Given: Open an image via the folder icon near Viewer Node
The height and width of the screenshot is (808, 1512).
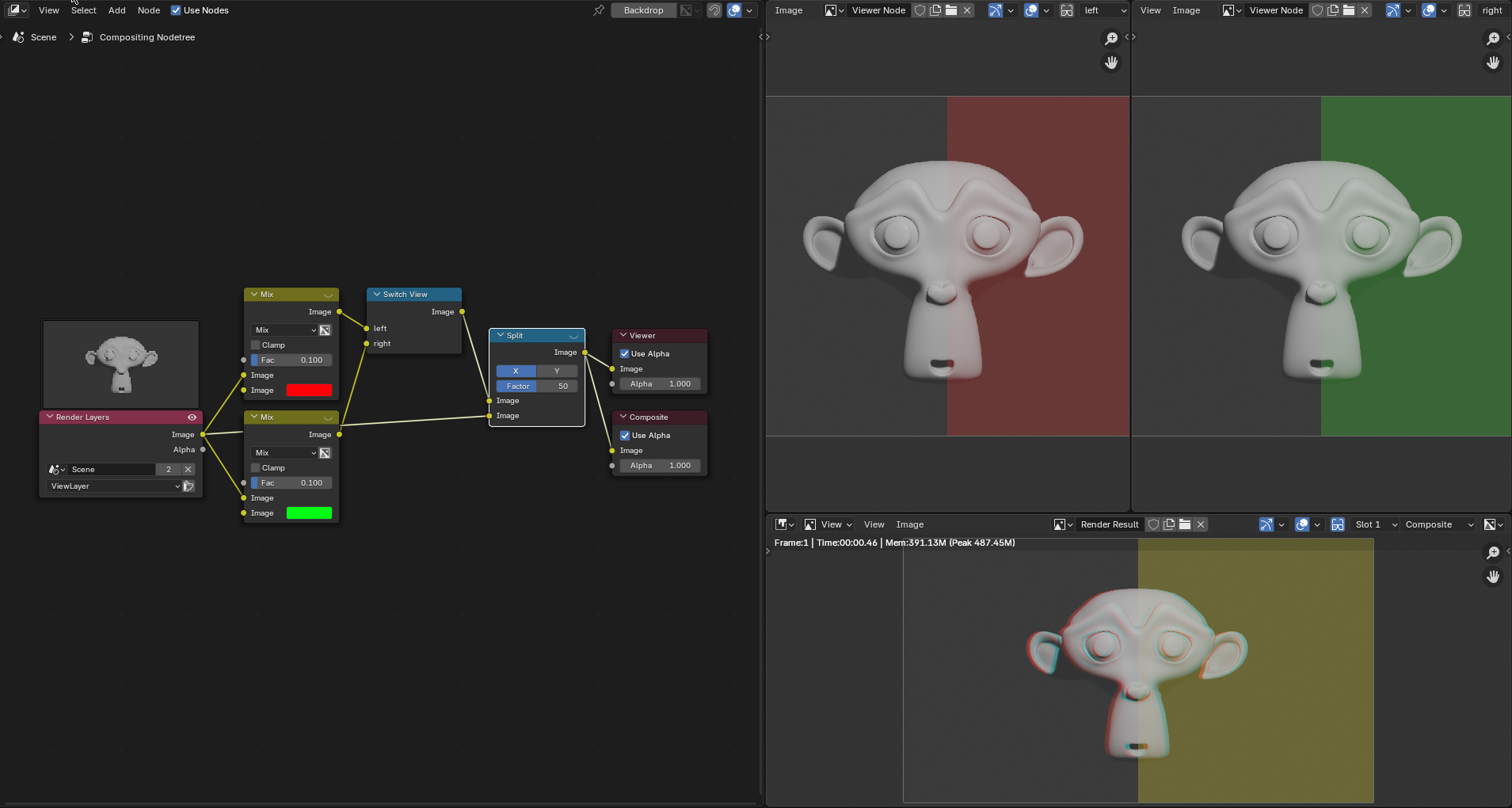Looking at the screenshot, I should coord(953,10).
